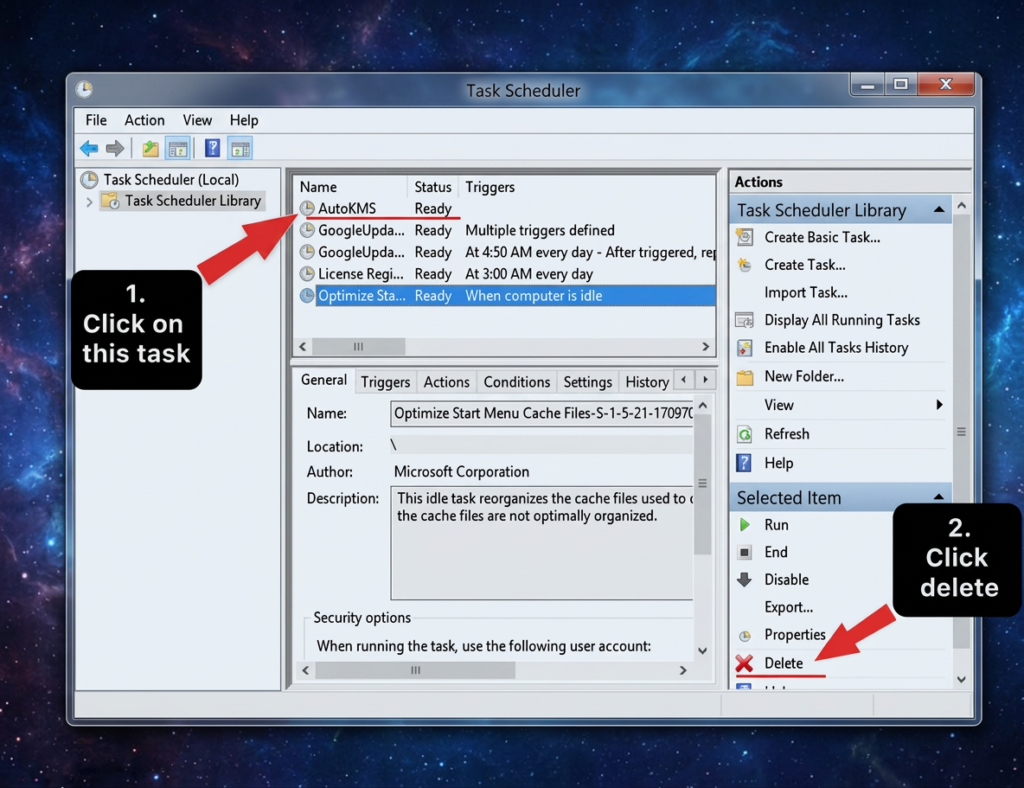Click Display All Running Tasks action
The image size is (1024, 788).
(842, 320)
